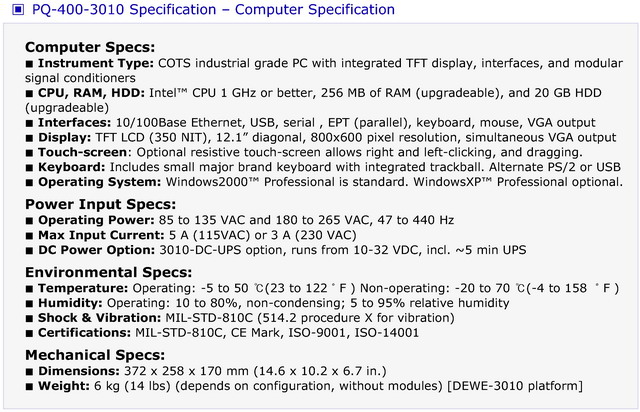Click the Shock & Vibration label
Screen dimensions: 640x412
coord(100,318)
